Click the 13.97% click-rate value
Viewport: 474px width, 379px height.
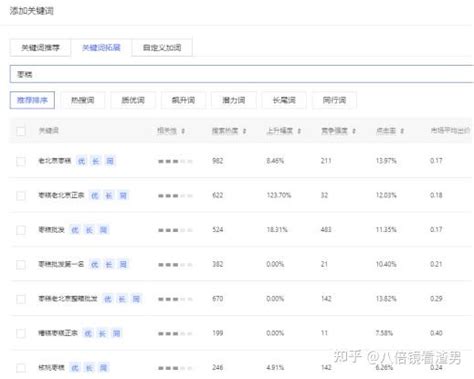click(386, 161)
